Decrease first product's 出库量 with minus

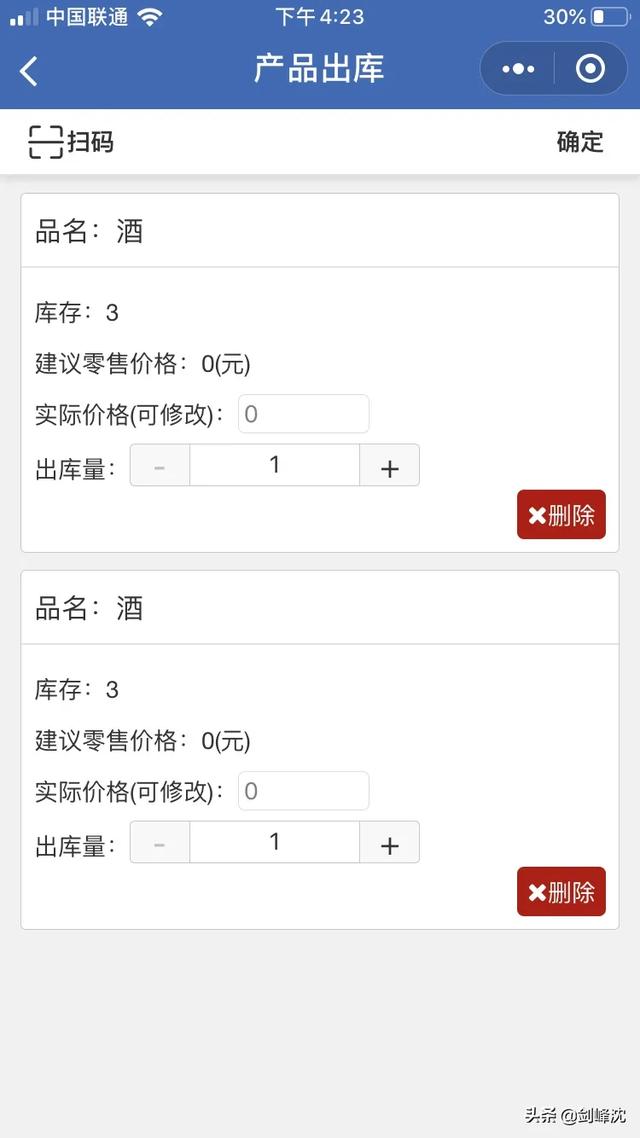160,466
